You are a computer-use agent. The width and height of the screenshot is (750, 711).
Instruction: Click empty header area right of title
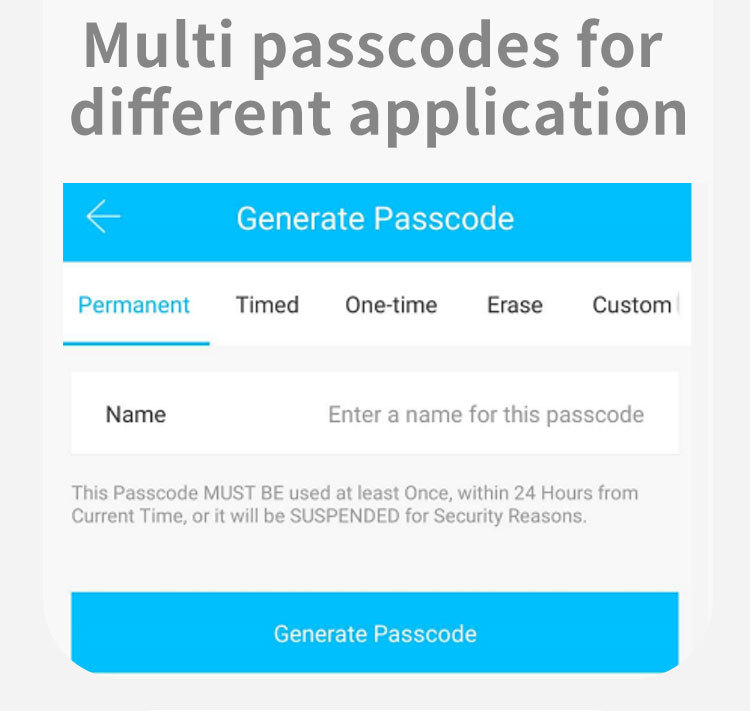(610, 219)
